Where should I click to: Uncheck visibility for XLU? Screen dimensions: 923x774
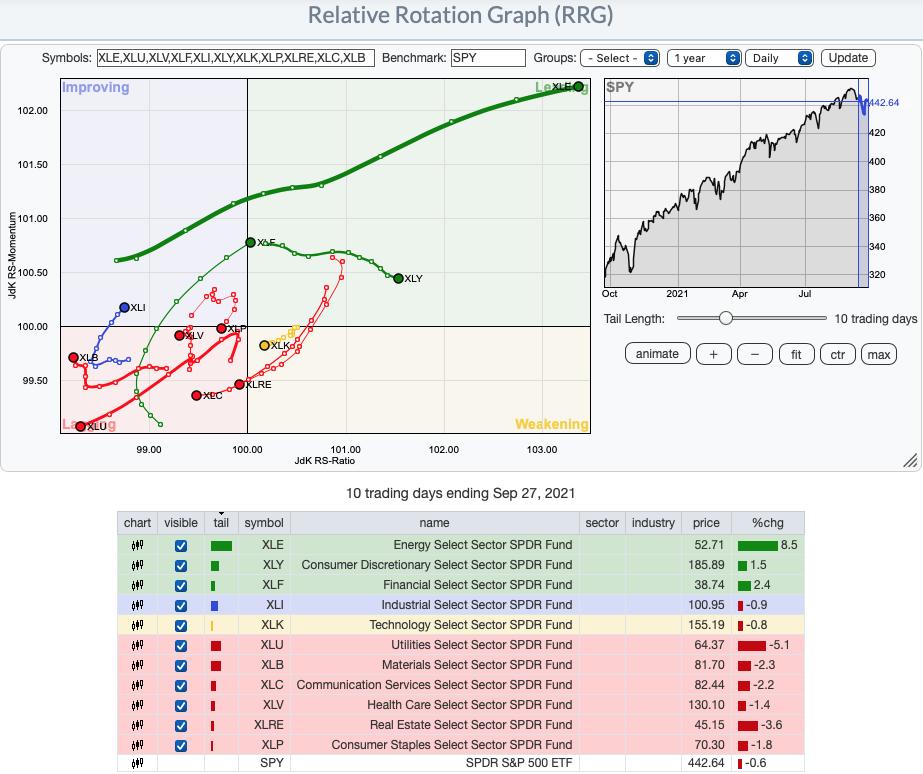click(181, 646)
